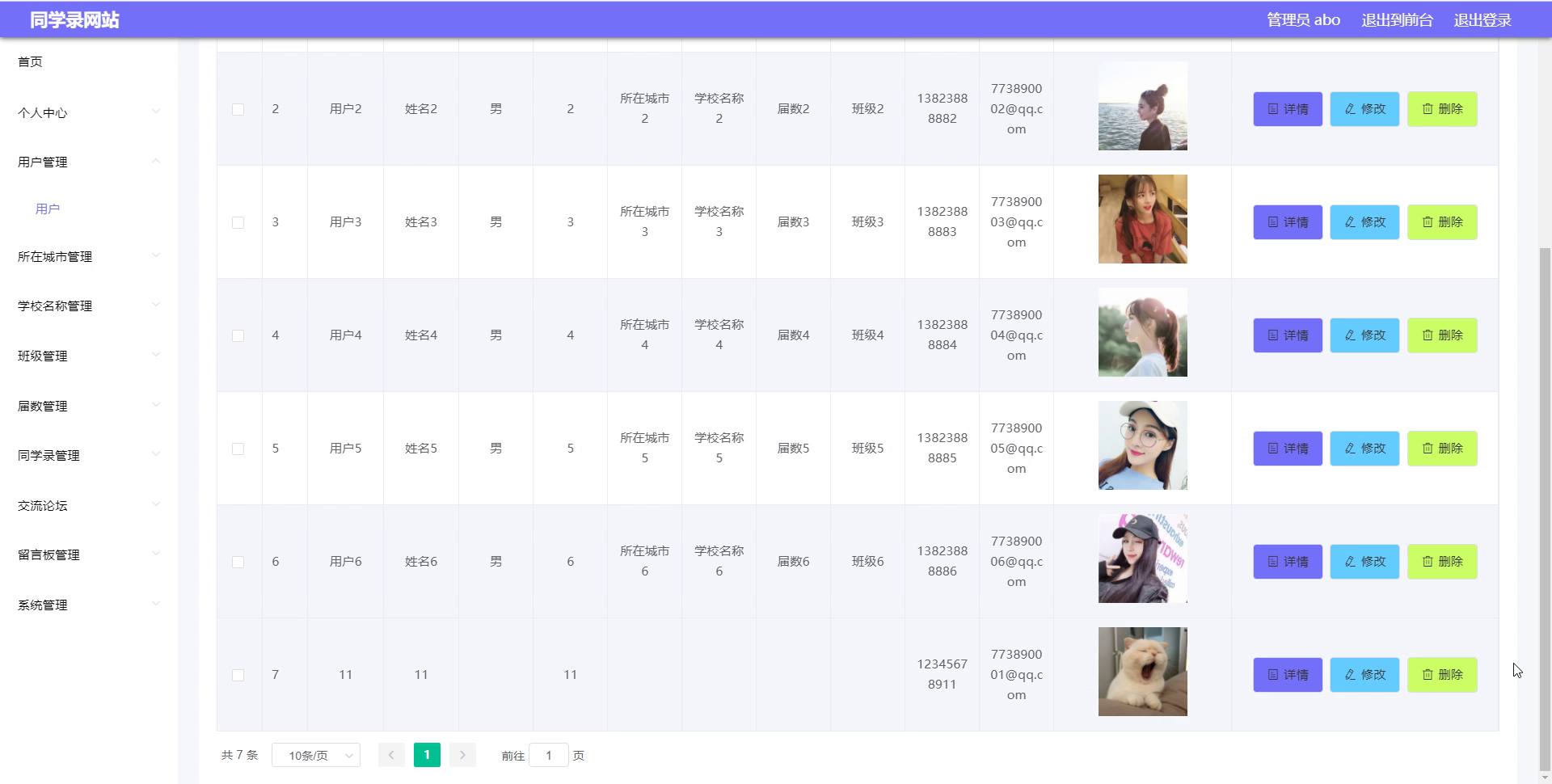Click 修改 in 用户5 row
The image size is (1552, 784).
(1364, 449)
